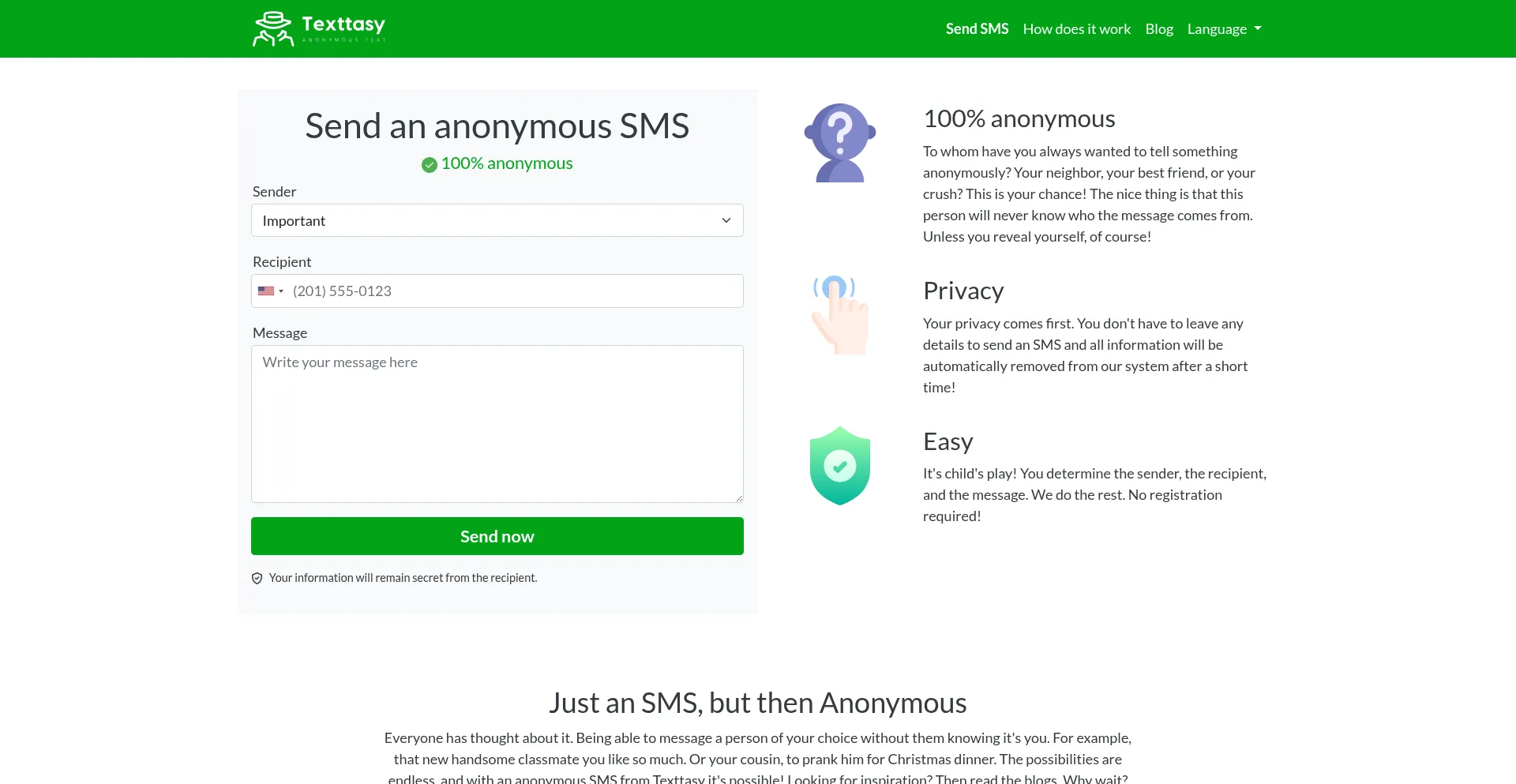The height and width of the screenshot is (784, 1516).
Task: Click the green shield checkmark Easy icon
Action: [x=839, y=466]
